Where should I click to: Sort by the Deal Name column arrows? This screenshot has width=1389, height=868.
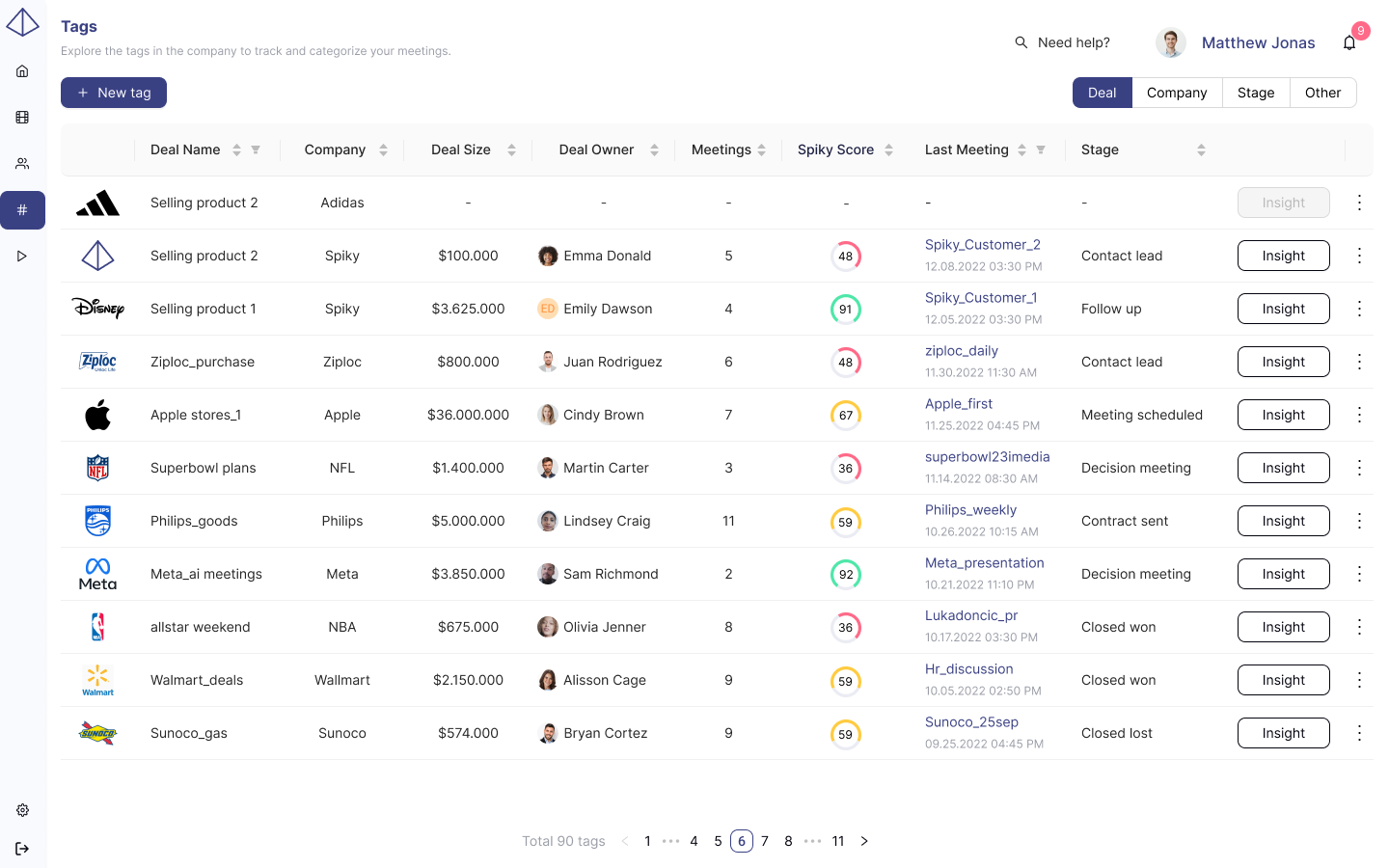236,149
